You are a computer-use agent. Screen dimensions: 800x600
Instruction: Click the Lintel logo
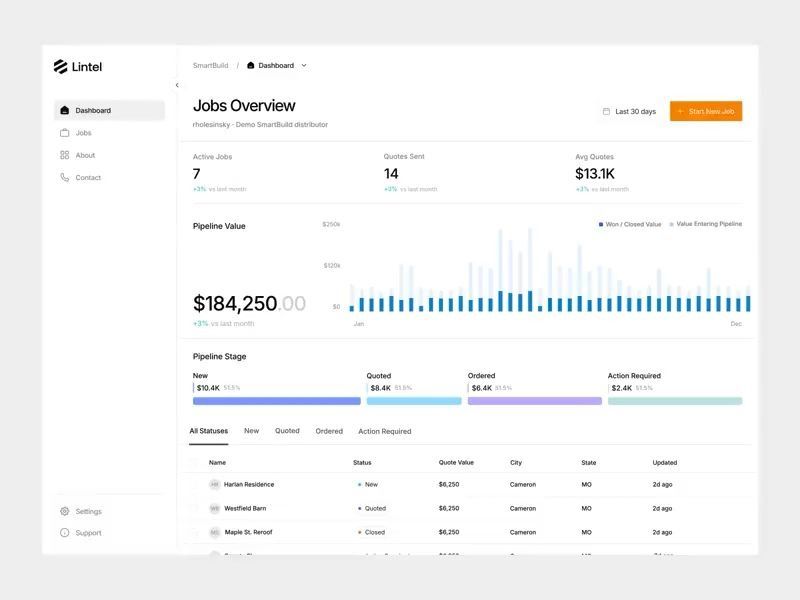(x=78, y=67)
